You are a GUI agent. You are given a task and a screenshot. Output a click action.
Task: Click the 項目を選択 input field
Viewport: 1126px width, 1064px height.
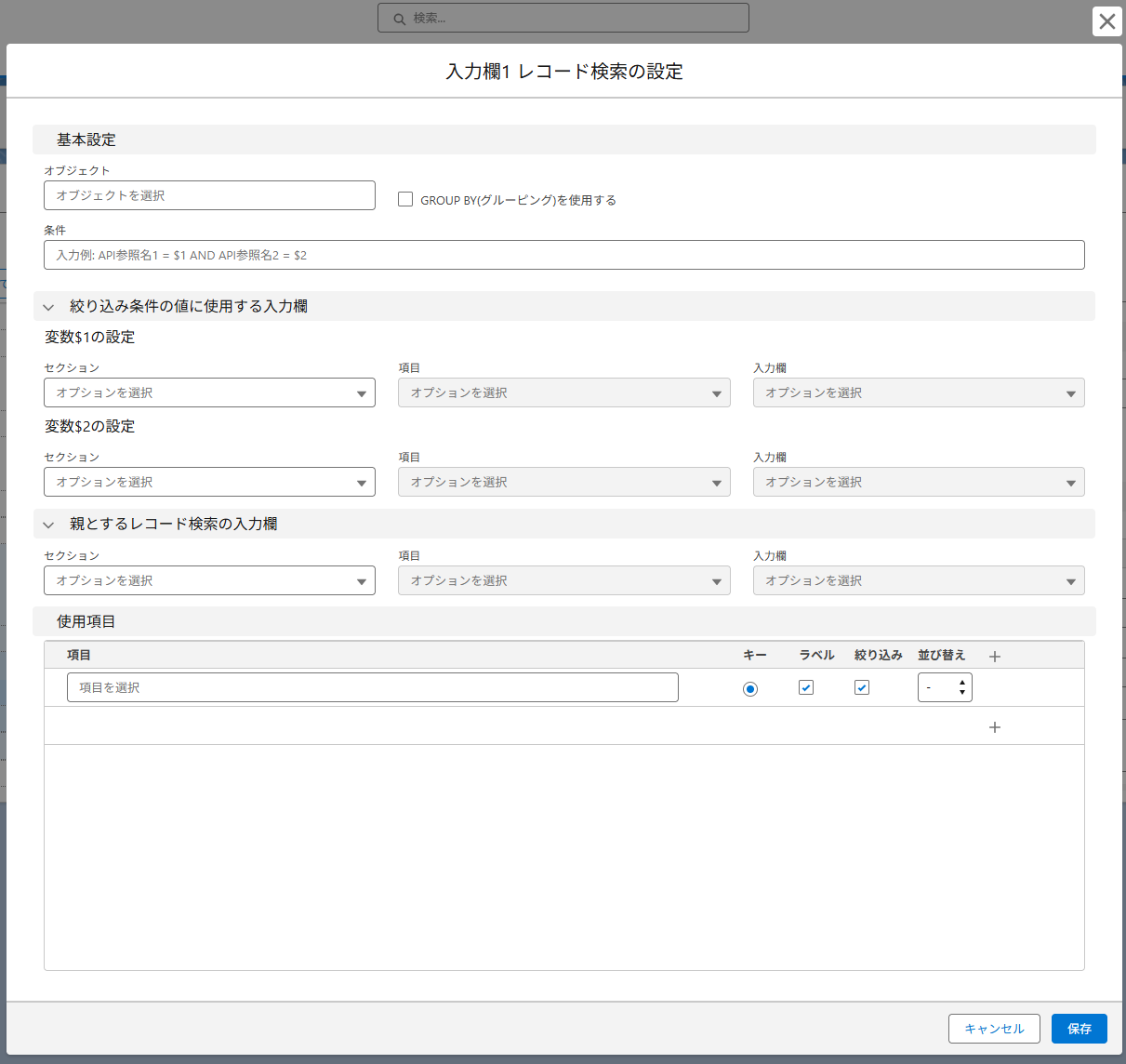coord(372,687)
